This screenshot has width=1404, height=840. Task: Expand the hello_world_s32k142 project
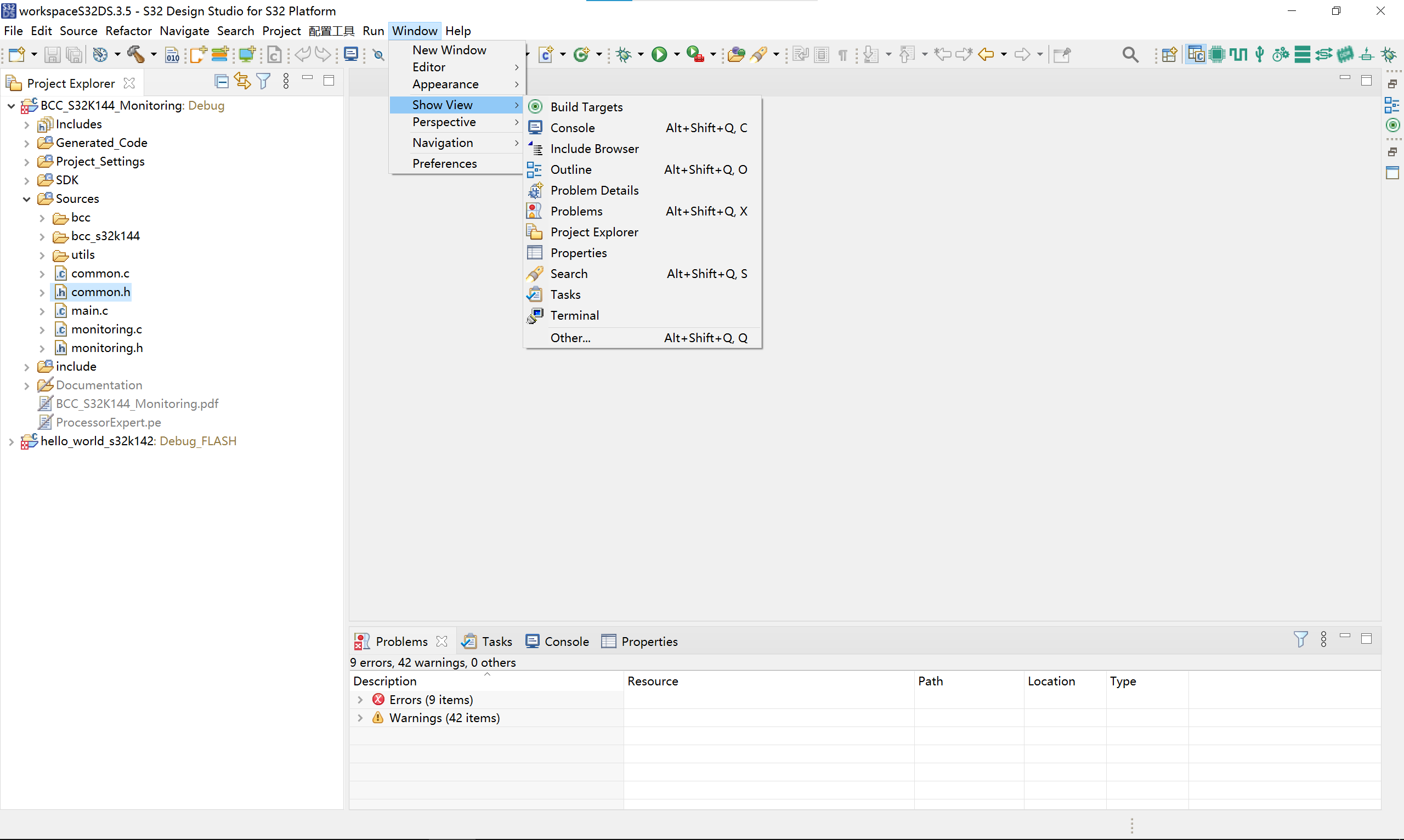[x=12, y=441]
